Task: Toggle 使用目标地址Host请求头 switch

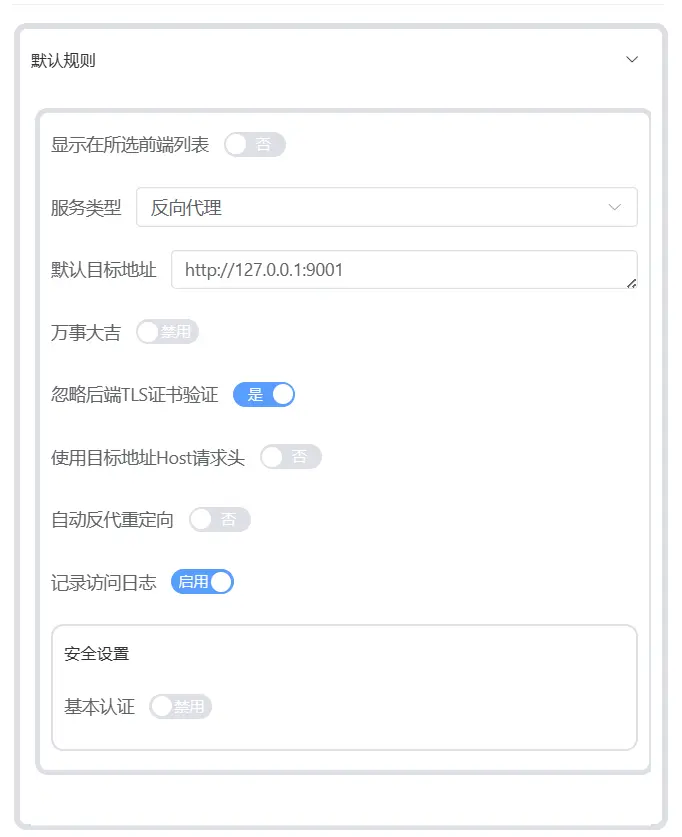Action: tap(291, 457)
